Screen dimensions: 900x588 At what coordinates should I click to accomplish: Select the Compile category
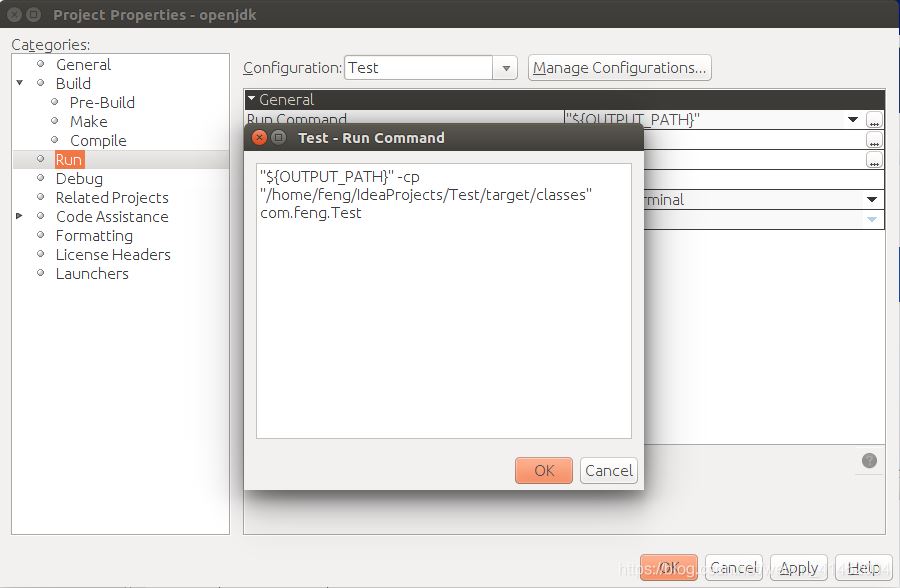coord(98,141)
